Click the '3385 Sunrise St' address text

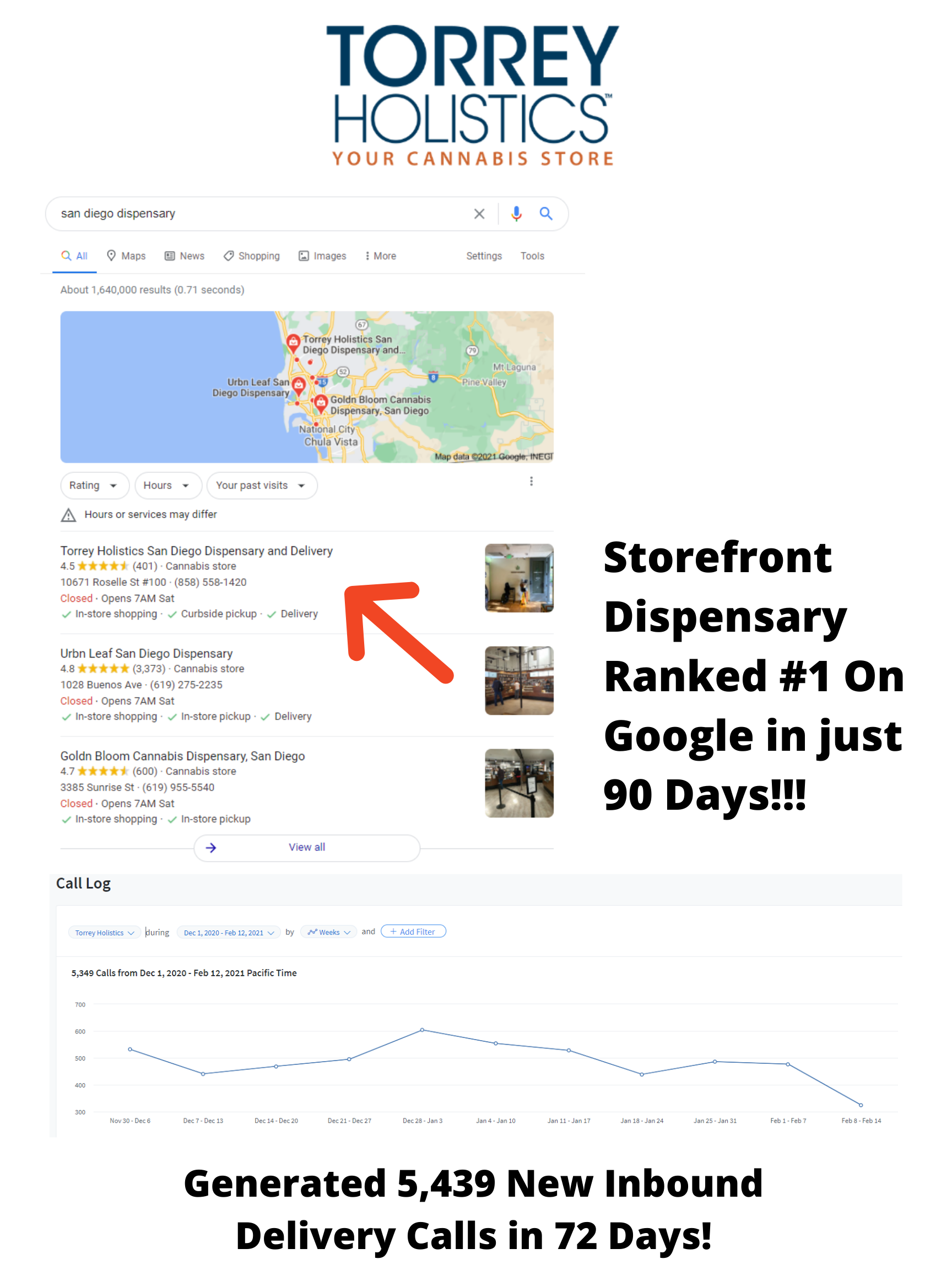[x=97, y=788]
